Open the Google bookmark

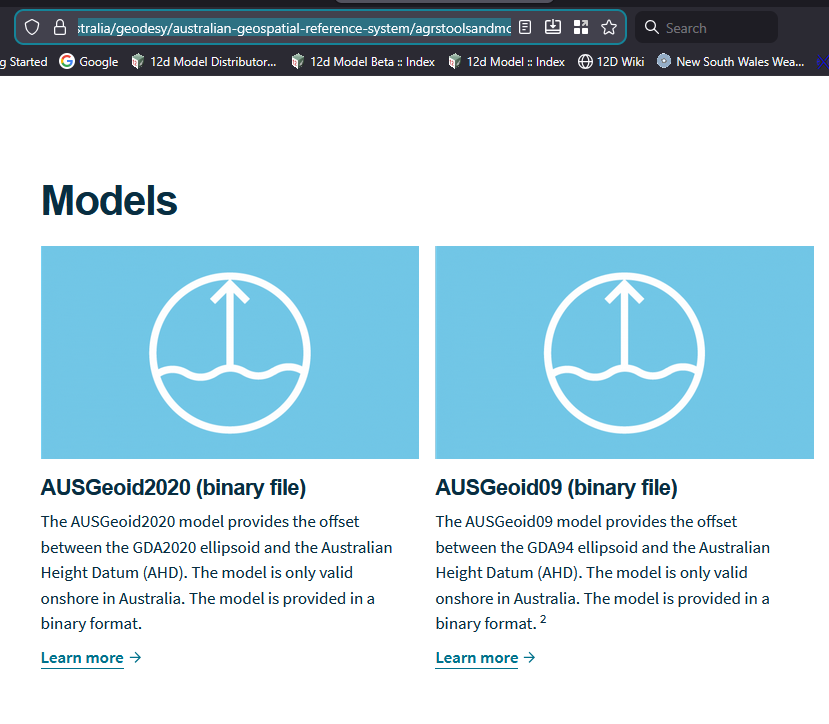tap(88, 62)
